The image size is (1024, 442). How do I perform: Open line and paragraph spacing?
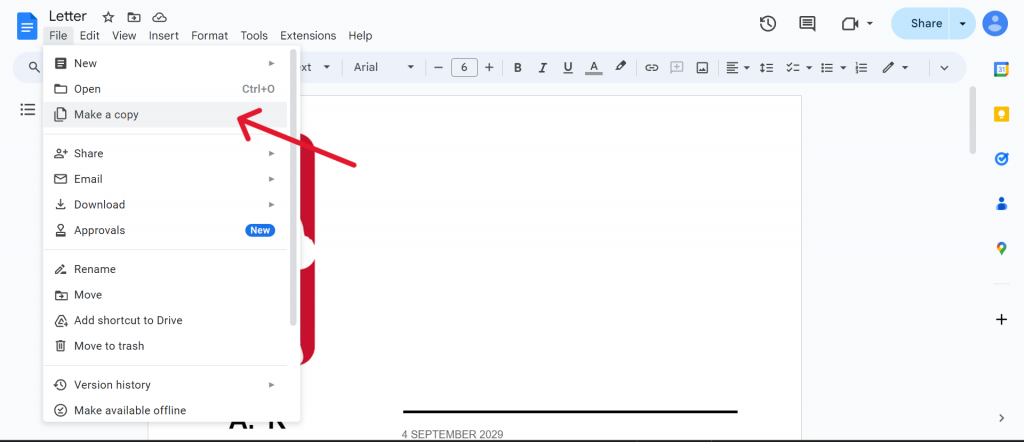click(x=767, y=67)
